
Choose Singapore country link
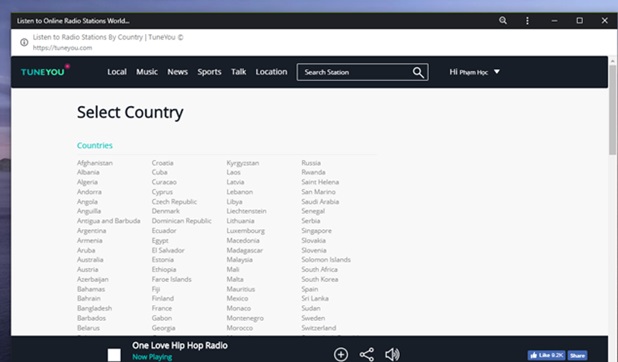[316, 231]
